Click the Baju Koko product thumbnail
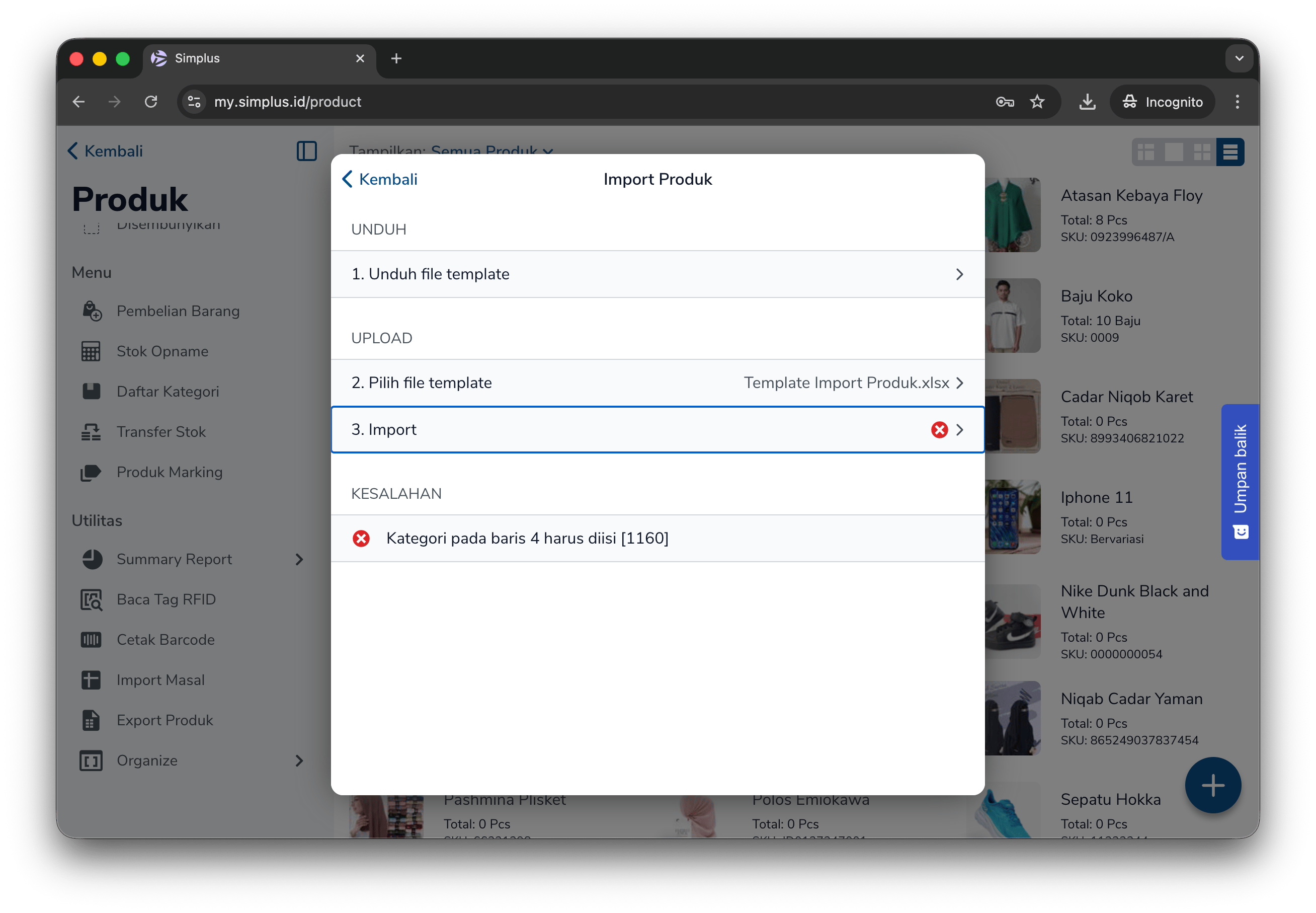Image resolution: width=1316 pixels, height=913 pixels. pos(1013,316)
